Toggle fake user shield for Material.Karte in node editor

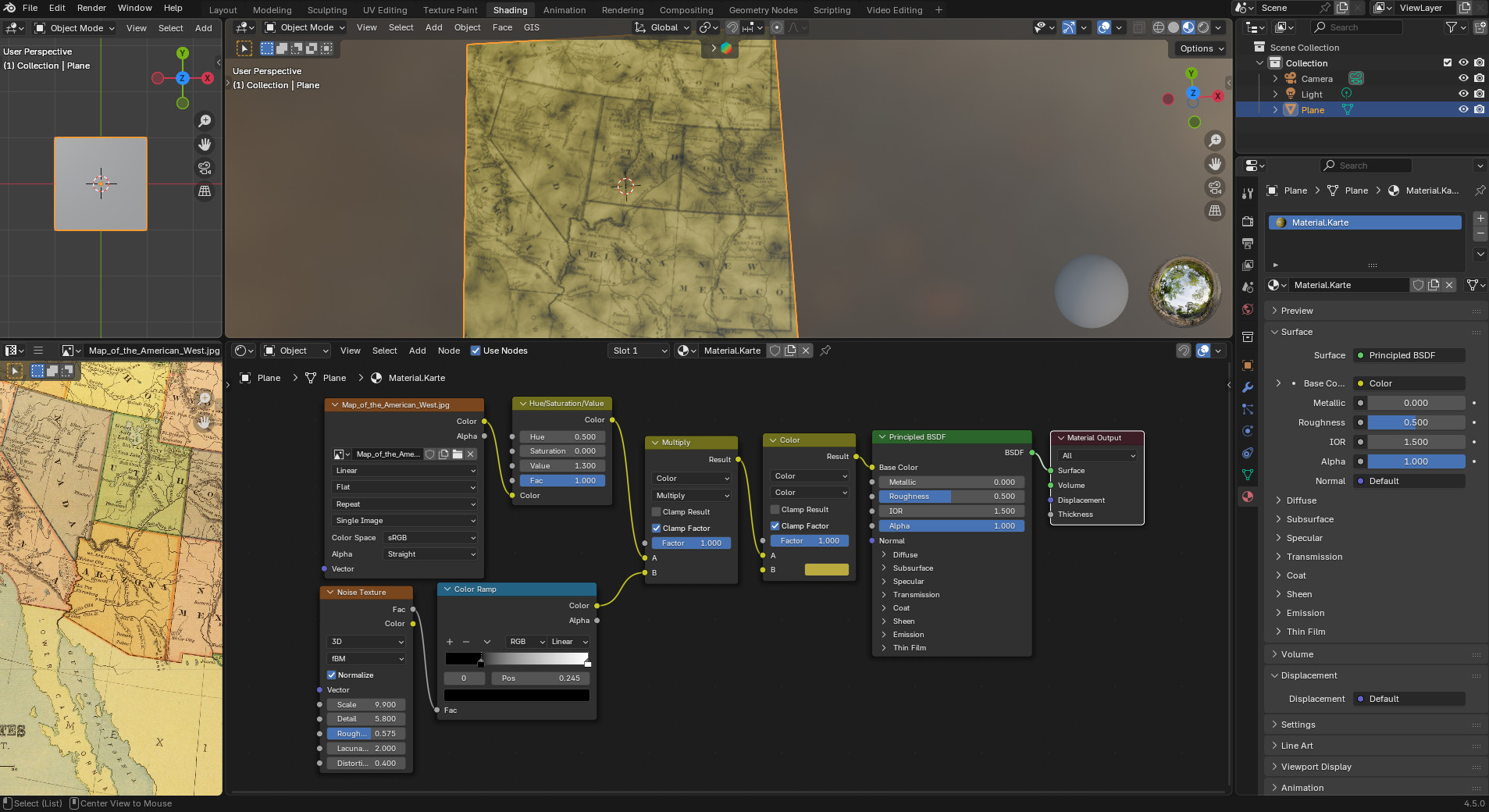[x=775, y=351]
